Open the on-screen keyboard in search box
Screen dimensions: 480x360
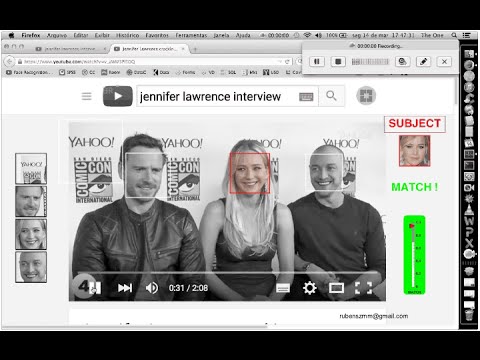[306, 97]
